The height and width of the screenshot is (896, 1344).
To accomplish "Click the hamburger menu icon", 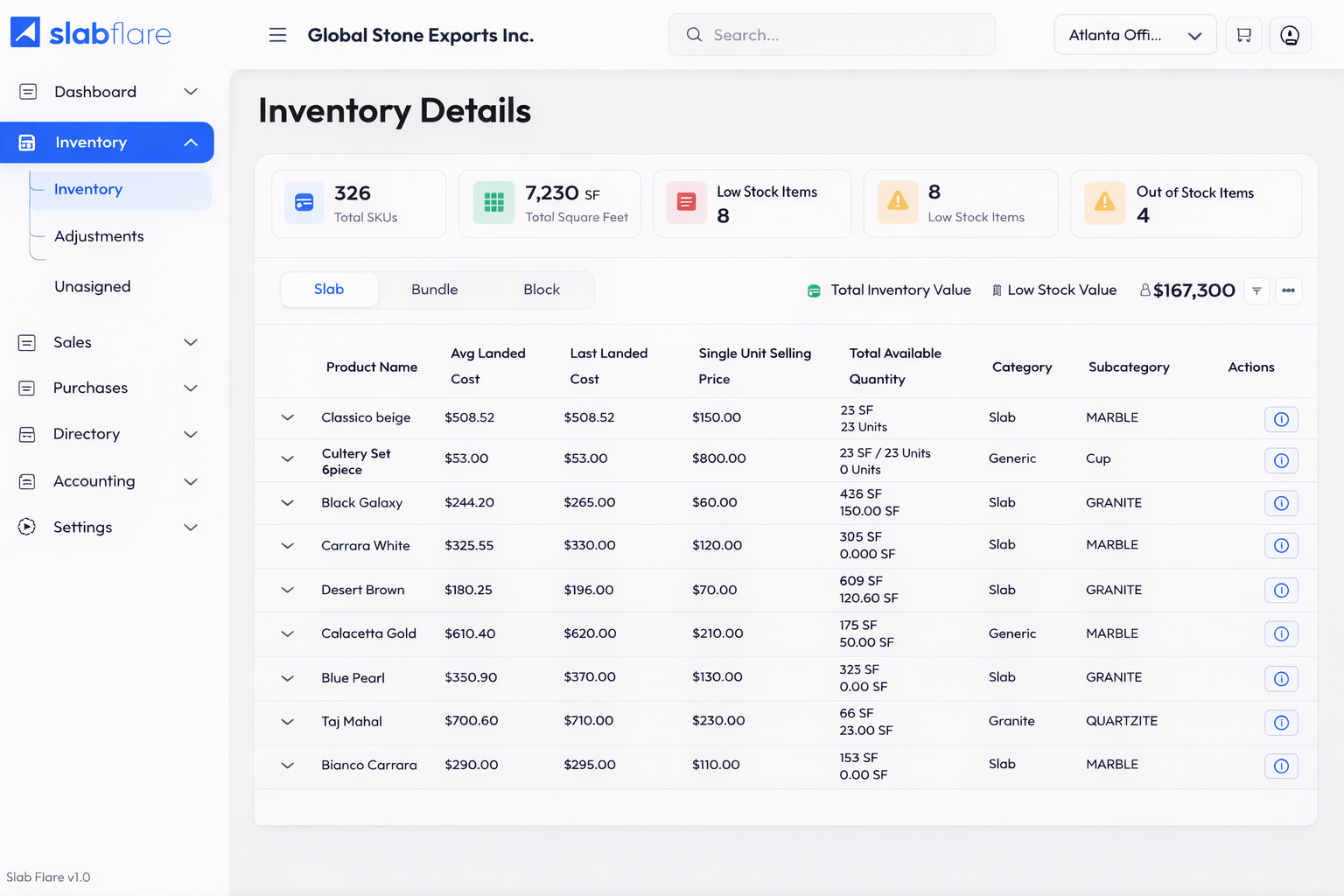I will pyautogui.click(x=277, y=35).
